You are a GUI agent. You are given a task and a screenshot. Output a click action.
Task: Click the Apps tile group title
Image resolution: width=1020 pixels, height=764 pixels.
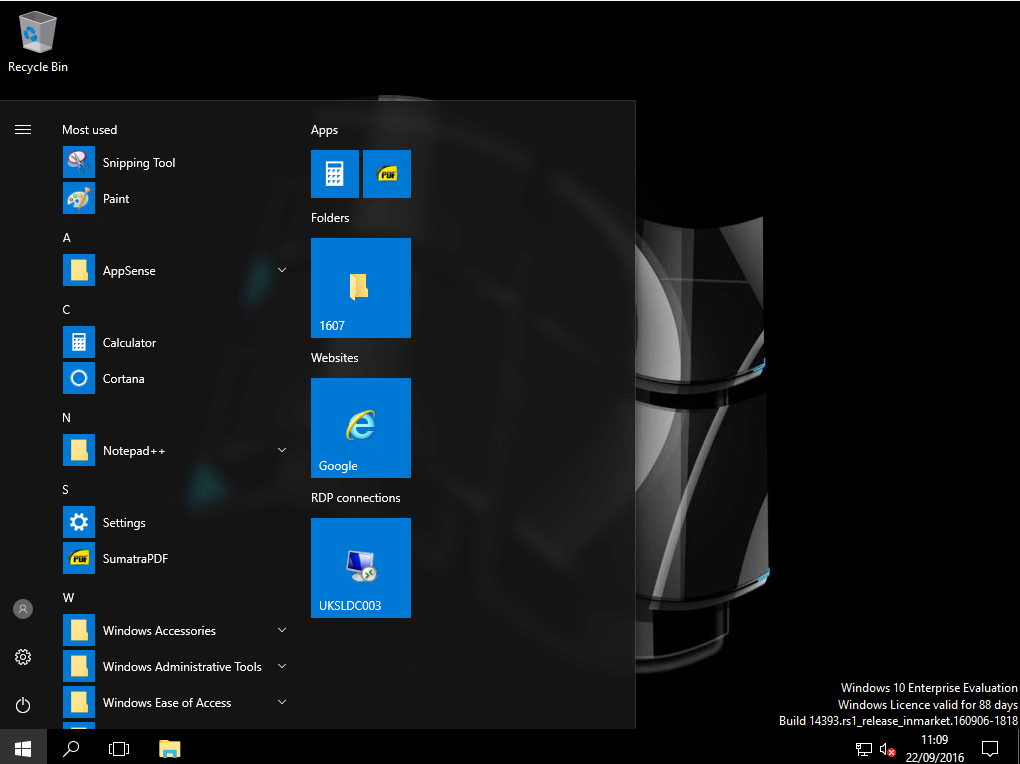(325, 130)
